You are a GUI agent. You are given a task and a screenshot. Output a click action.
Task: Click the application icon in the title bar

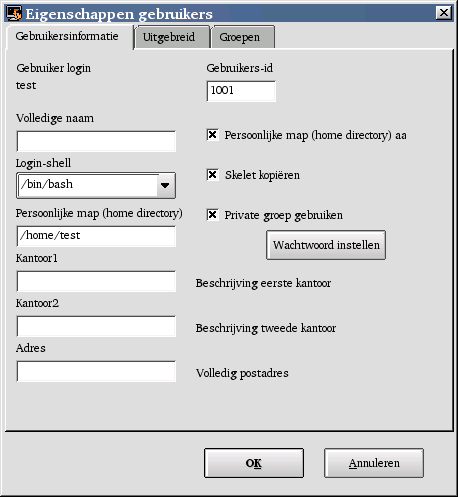(x=14, y=13)
